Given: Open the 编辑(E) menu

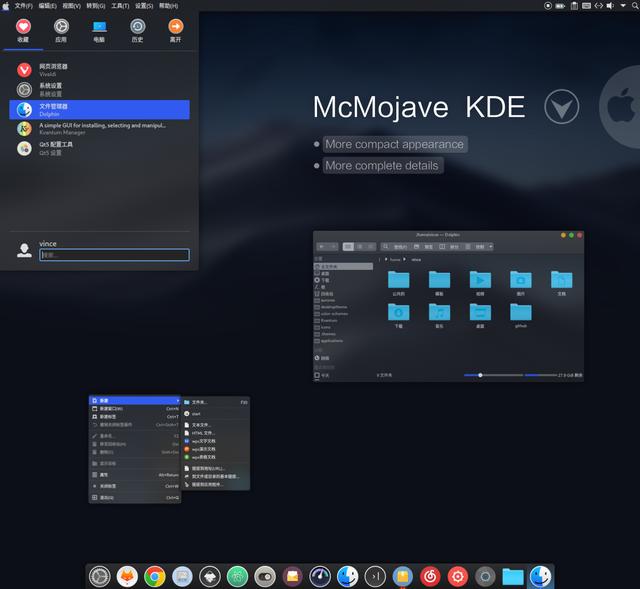Looking at the screenshot, I should [x=47, y=6].
